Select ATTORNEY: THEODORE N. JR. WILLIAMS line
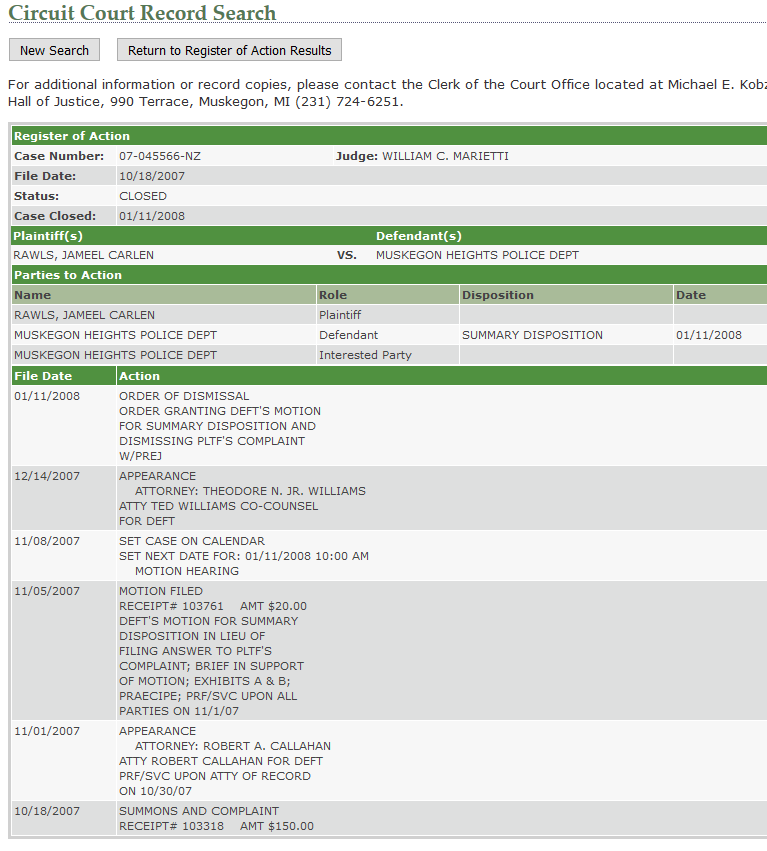Screen dimensions: 767x851 250,491
